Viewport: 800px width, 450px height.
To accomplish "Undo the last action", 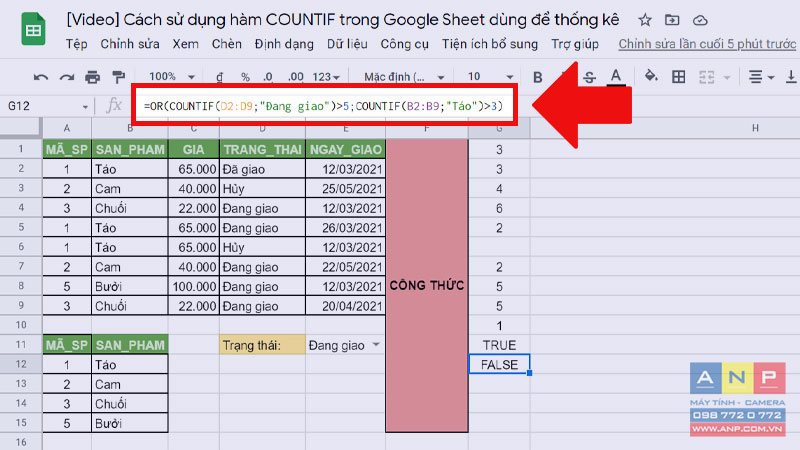I will tap(41, 77).
